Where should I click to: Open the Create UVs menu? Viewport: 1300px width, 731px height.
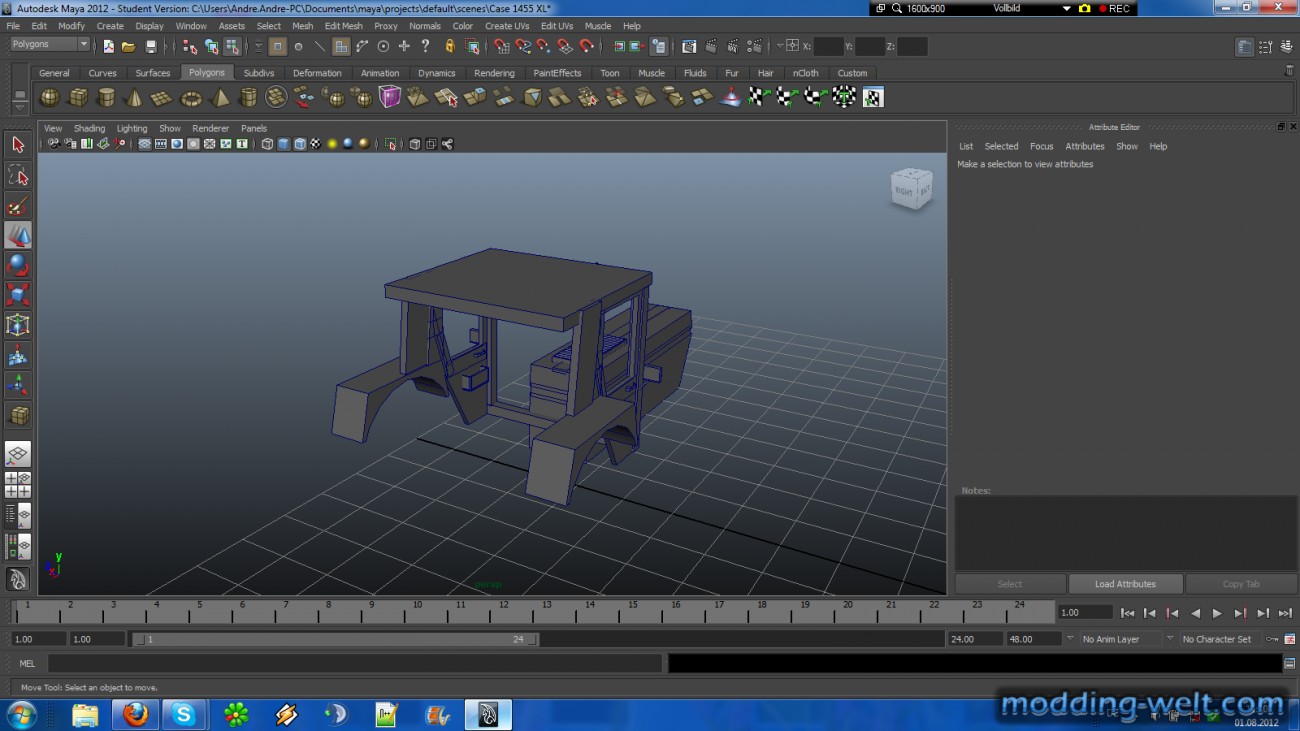point(507,26)
